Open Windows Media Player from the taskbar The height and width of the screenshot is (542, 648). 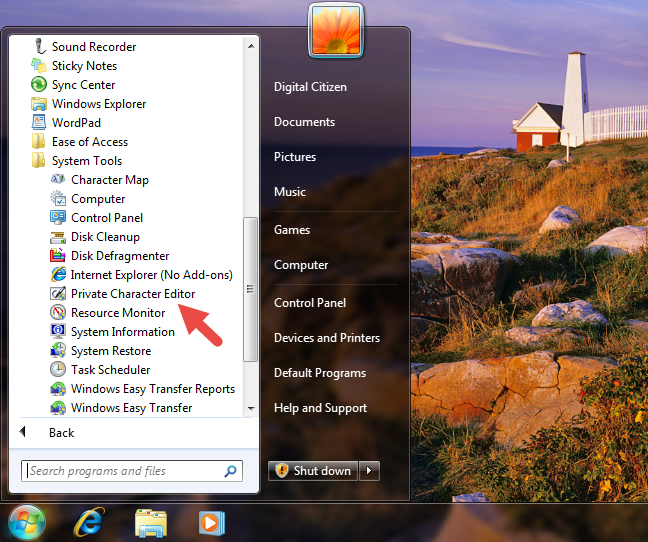pyautogui.click(x=212, y=523)
